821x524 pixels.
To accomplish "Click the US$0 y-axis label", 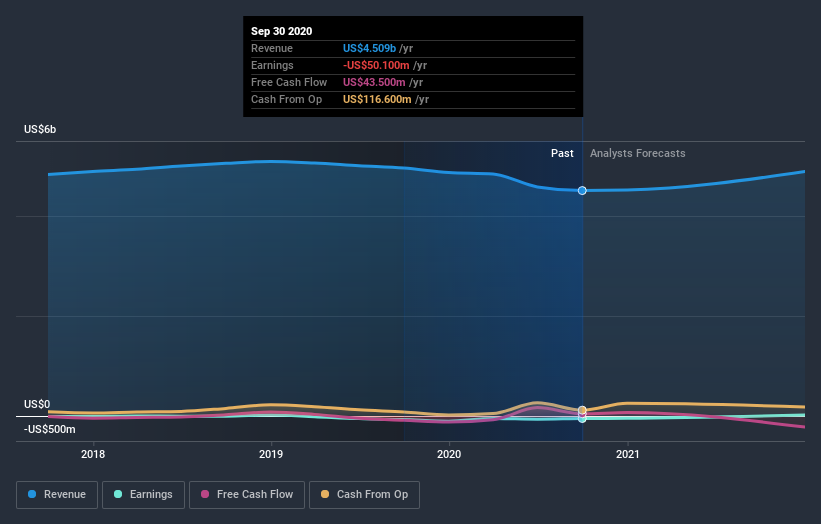I will tap(37, 404).
